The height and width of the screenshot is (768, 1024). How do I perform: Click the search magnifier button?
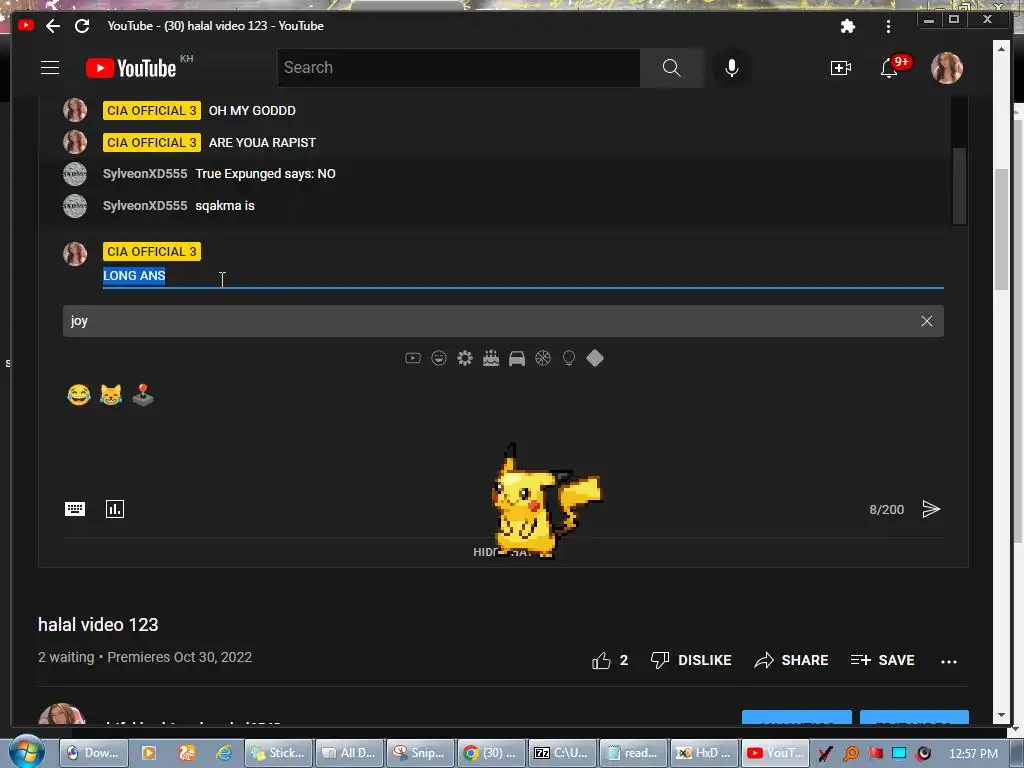pyautogui.click(x=671, y=68)
